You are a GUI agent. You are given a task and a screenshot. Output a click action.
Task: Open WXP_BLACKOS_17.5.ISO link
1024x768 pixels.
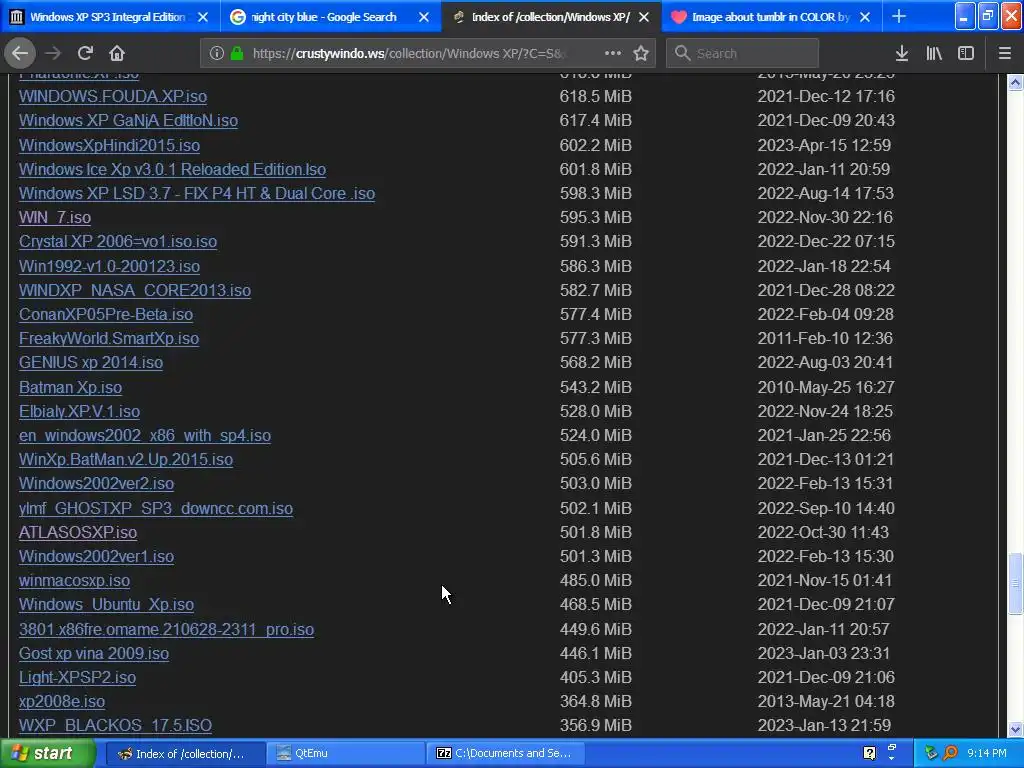tap(116, 726)
